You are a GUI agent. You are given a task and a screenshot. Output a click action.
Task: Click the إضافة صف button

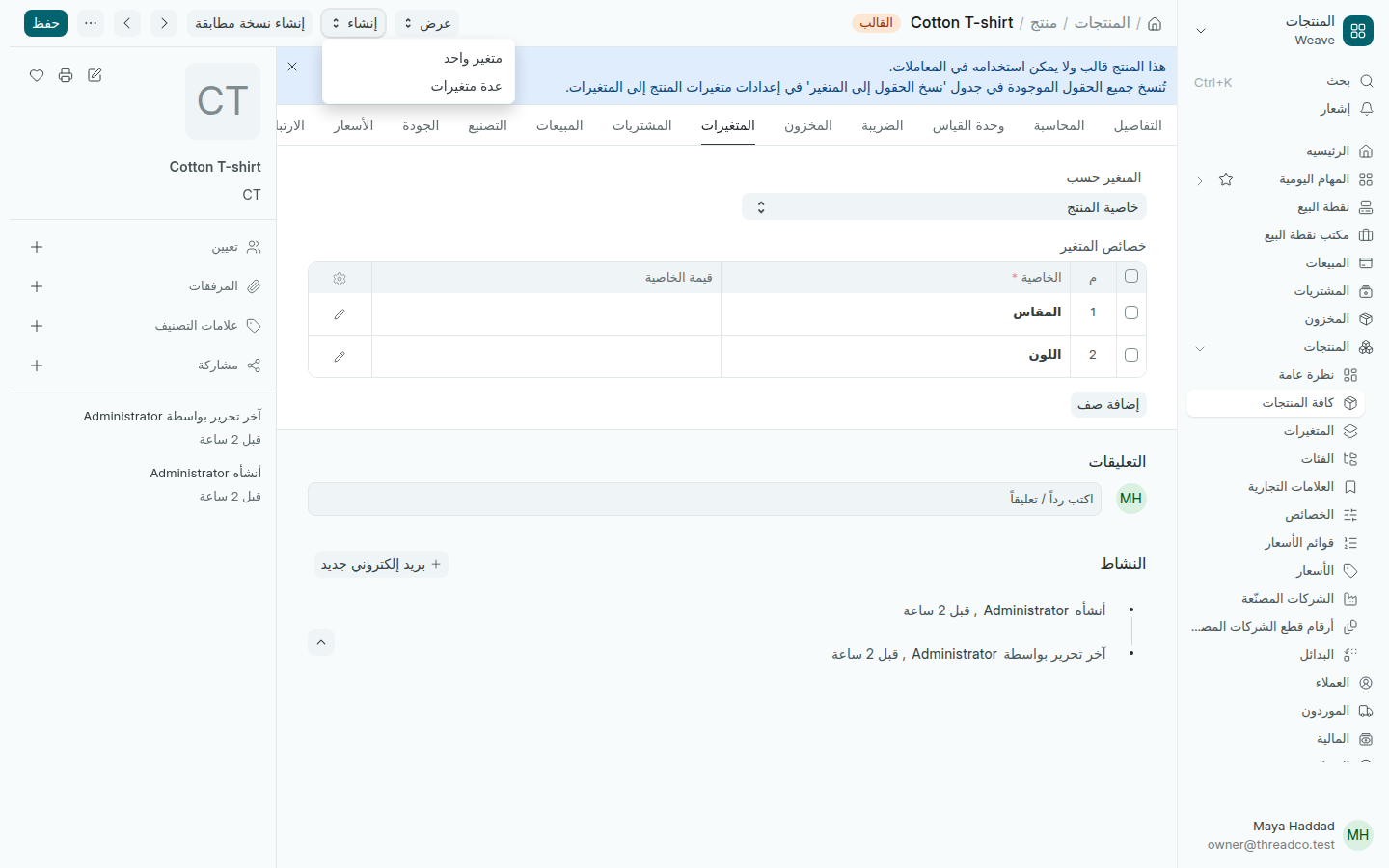pos(1109,404)
